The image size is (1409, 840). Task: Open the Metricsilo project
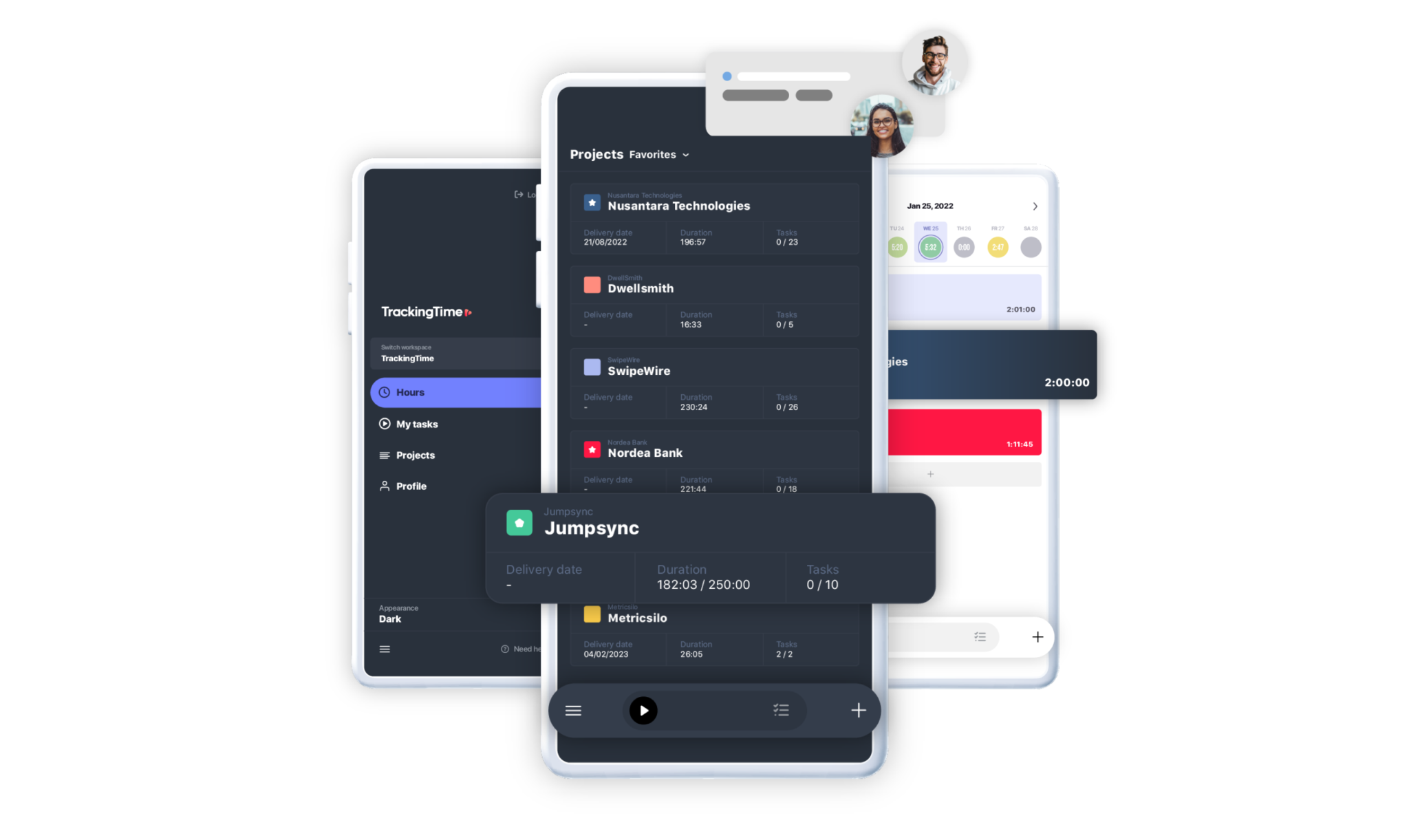[638, 617]
